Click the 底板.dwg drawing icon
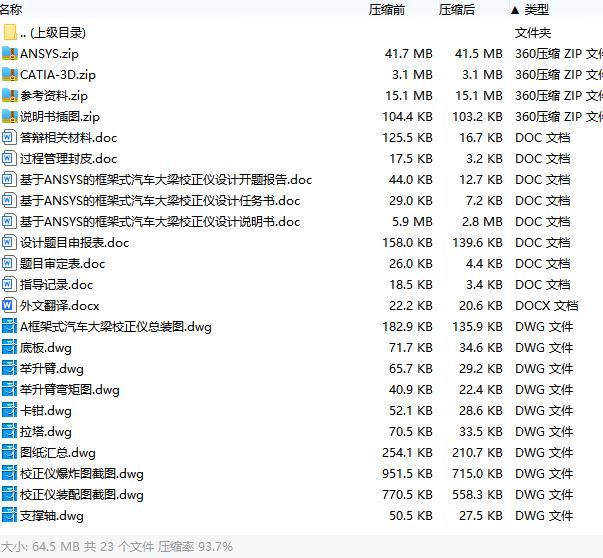 9,348
